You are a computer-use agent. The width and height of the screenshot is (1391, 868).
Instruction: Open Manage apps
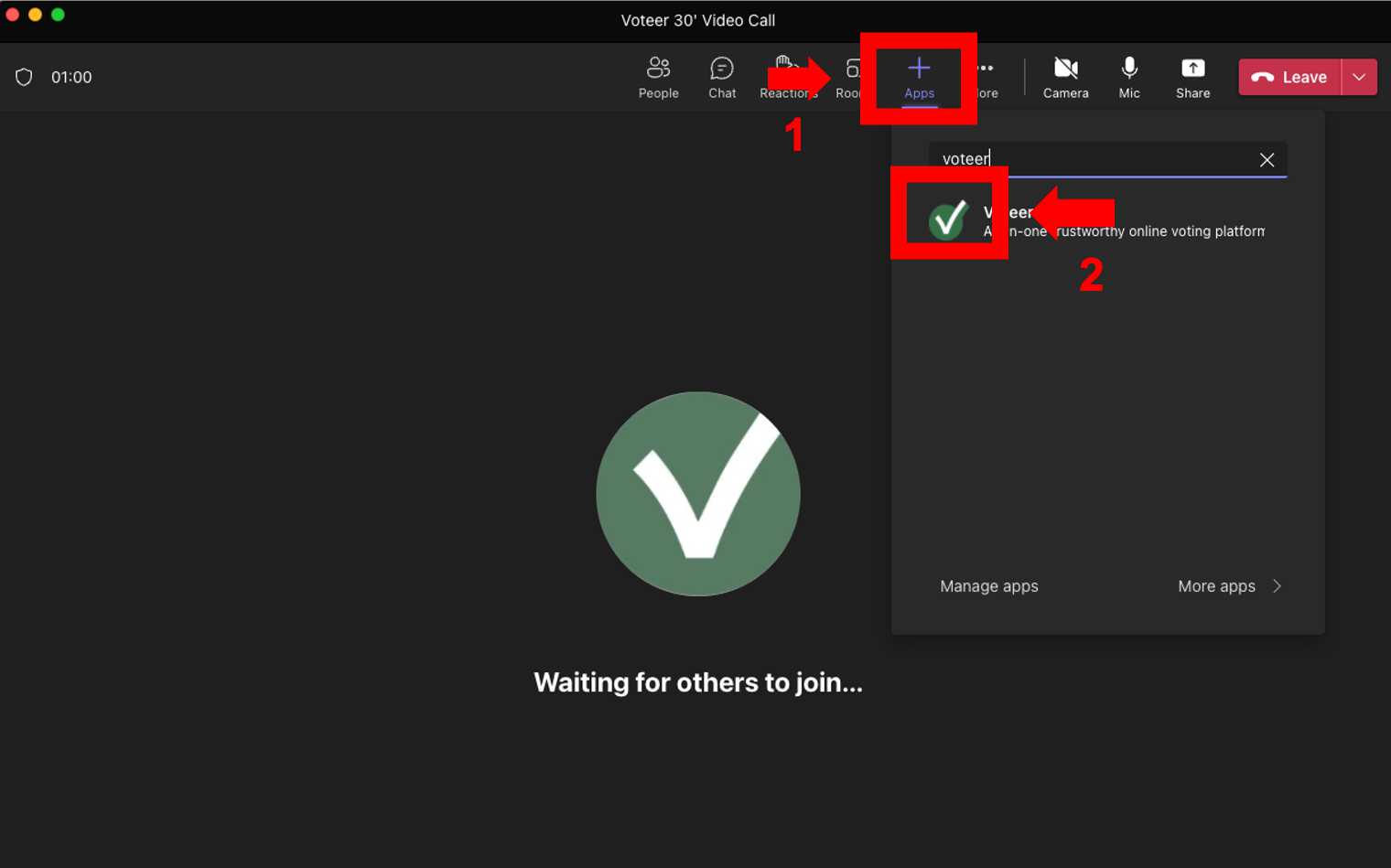coord(988,586)
